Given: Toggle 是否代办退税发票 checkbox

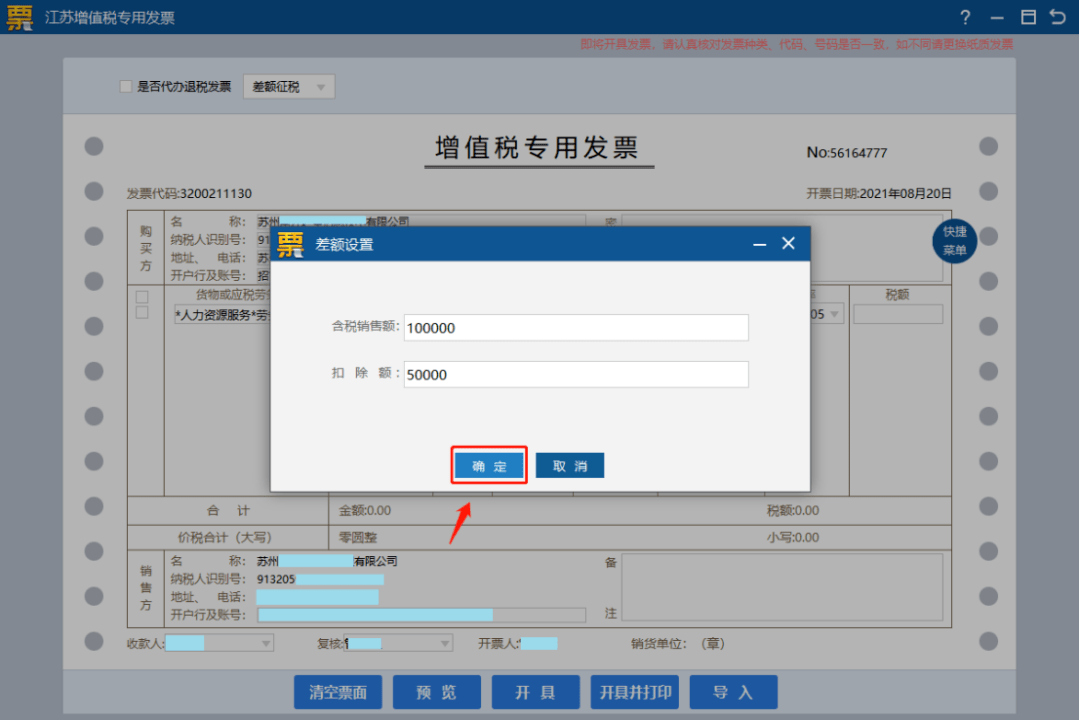Looking at the screenshot, I should pos(125,86).
